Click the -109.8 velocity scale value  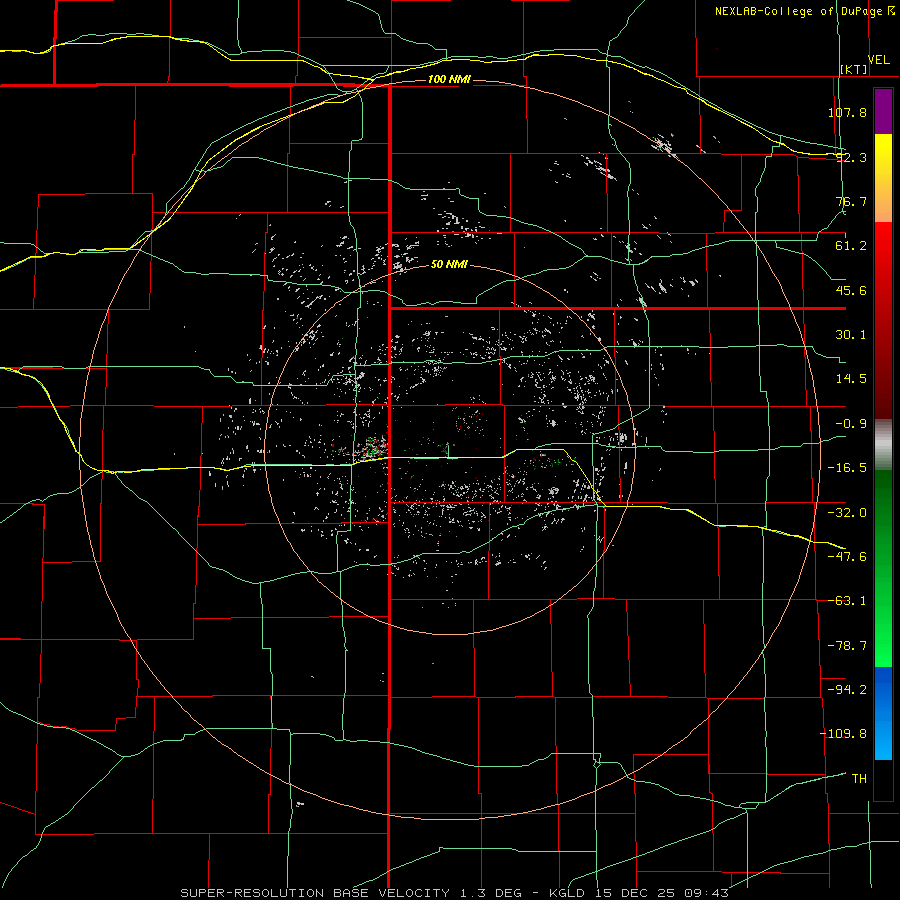(843, 734)
